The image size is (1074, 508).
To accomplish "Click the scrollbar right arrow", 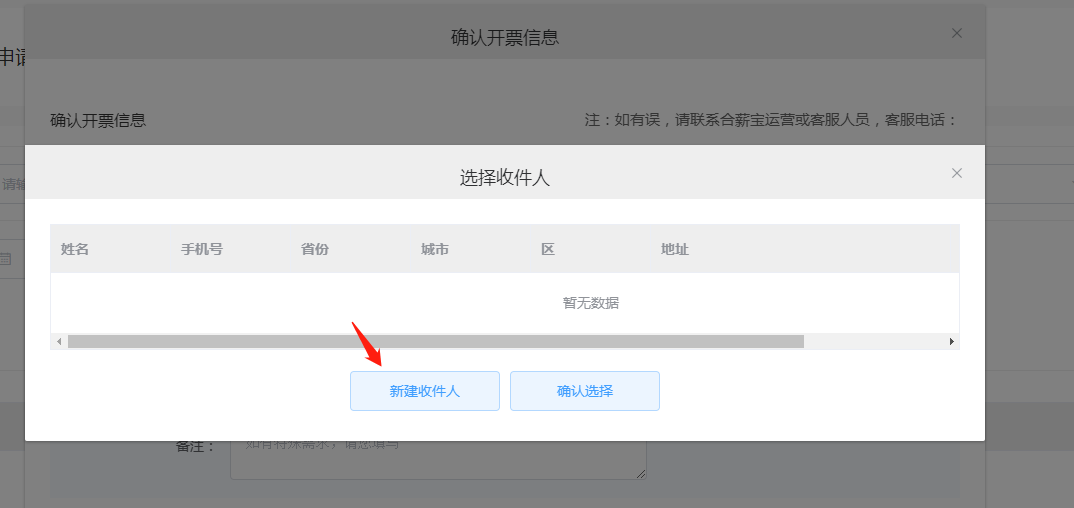I will [x=951, y=341].
